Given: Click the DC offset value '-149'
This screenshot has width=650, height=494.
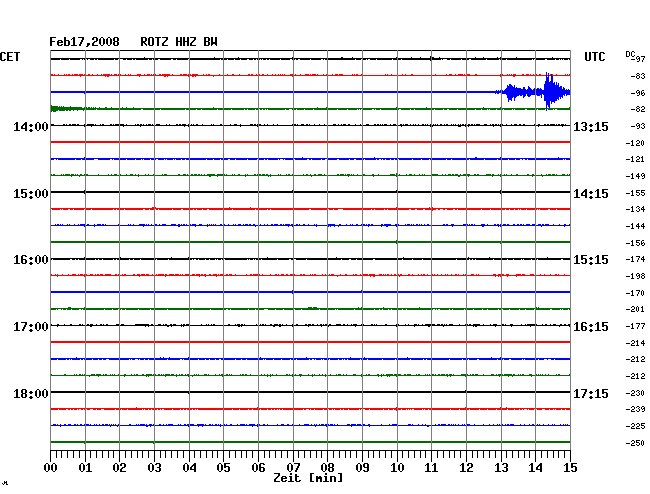Looking at the screenshot, I should point(635,176).
